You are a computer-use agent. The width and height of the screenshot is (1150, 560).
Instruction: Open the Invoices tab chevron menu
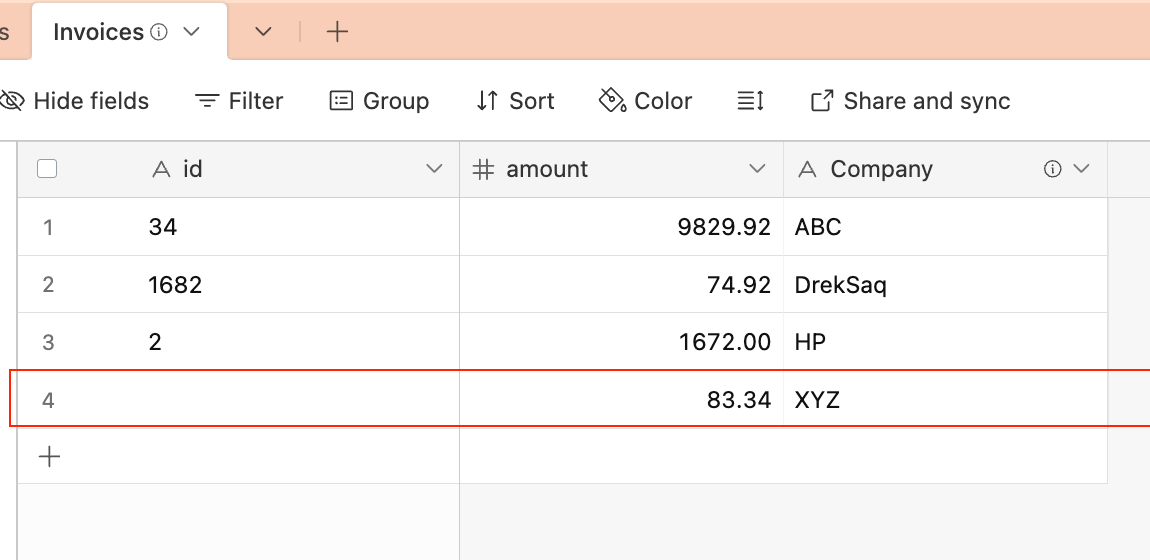191,32
